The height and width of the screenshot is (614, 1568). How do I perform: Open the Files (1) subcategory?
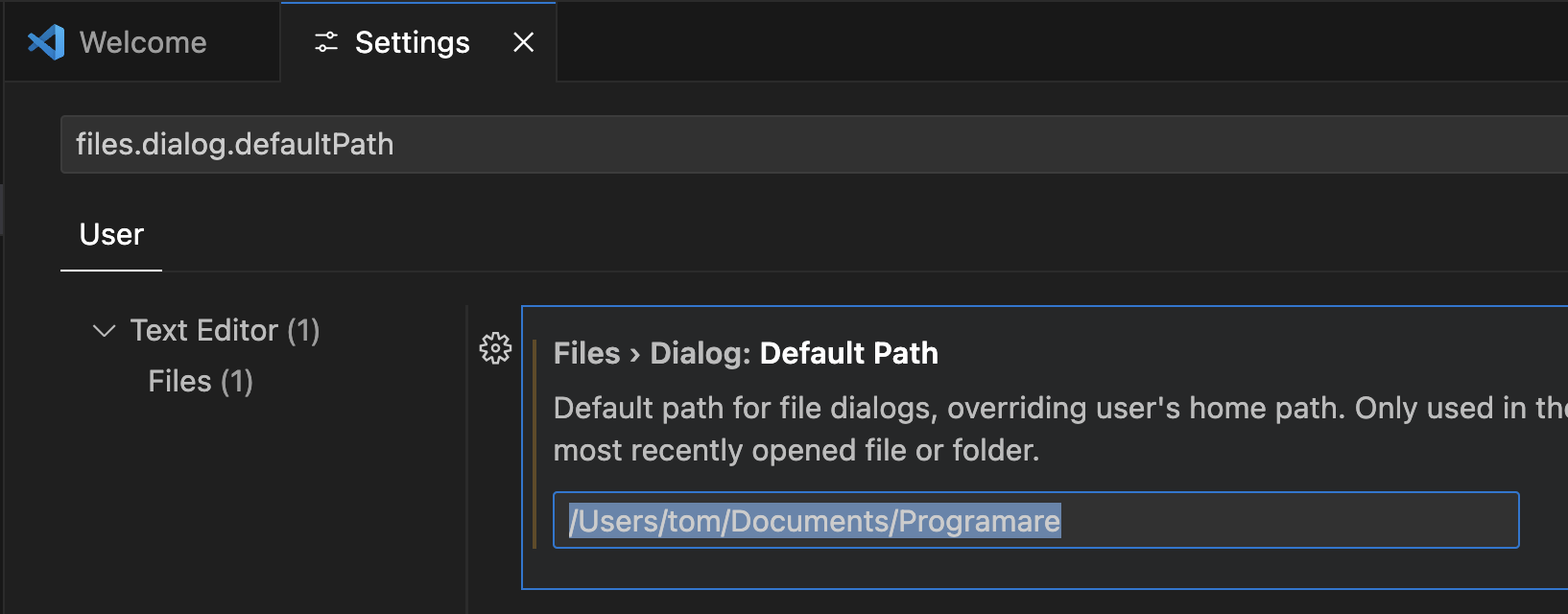(200, 382)
